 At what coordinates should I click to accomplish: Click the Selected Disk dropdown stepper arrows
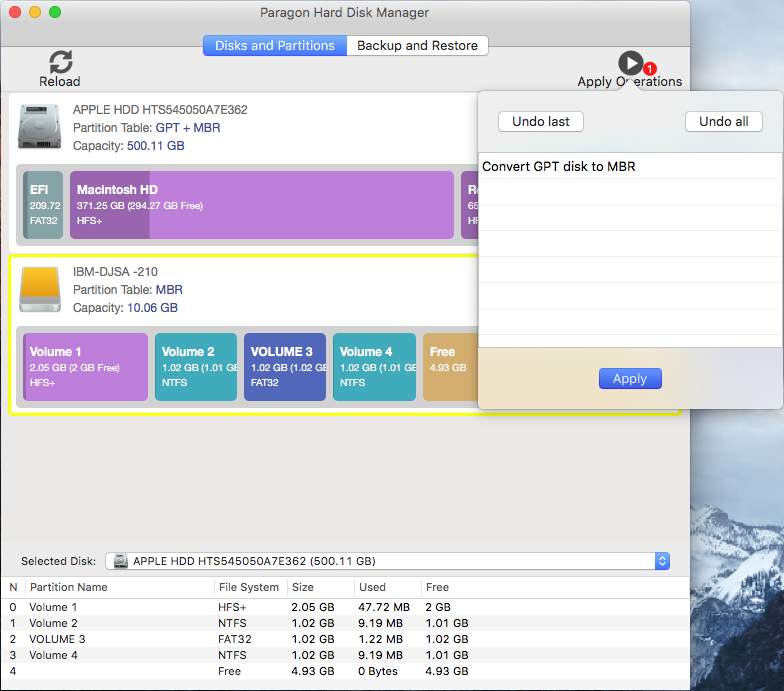pos(662,561)
